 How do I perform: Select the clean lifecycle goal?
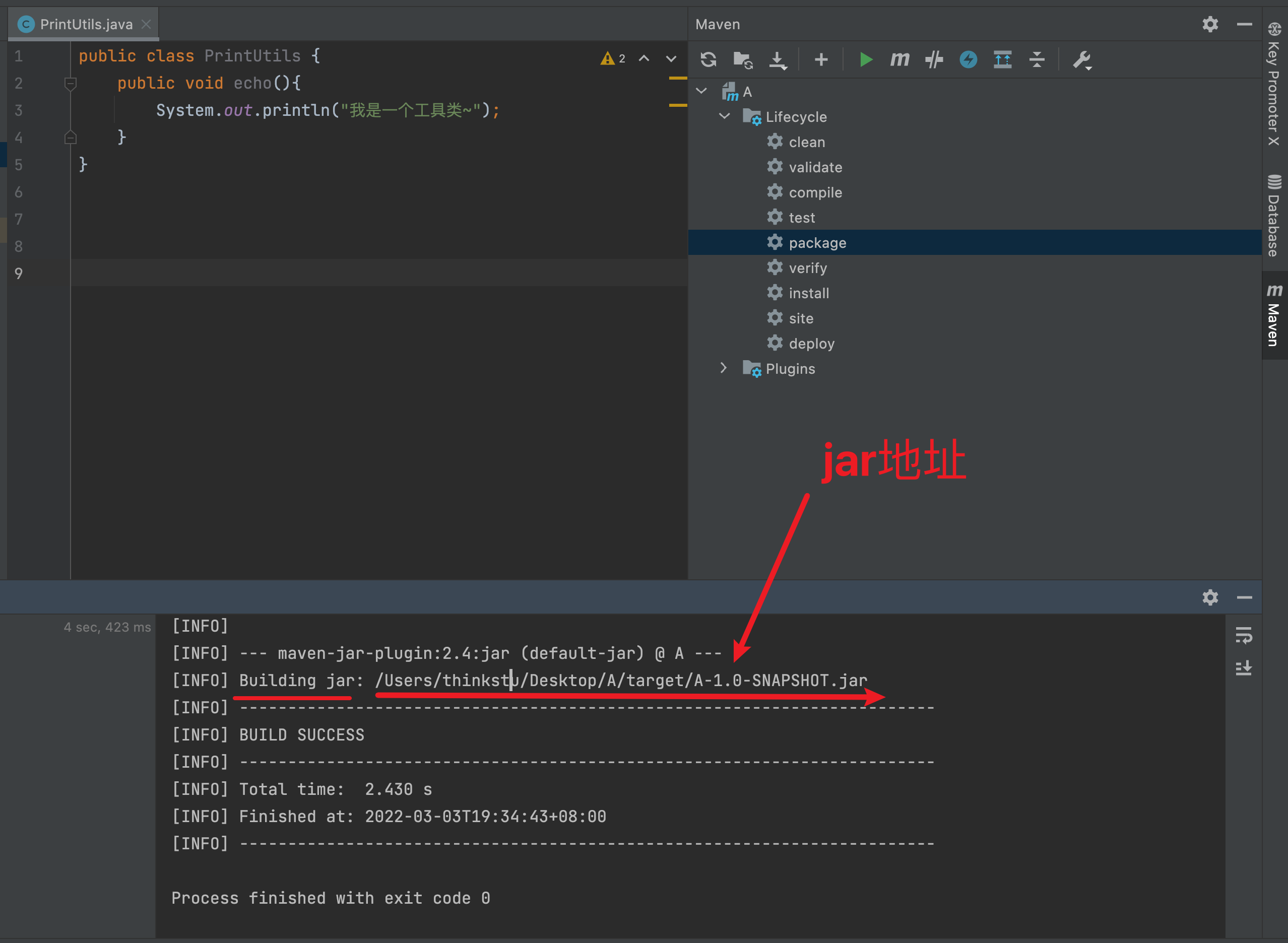806,142
